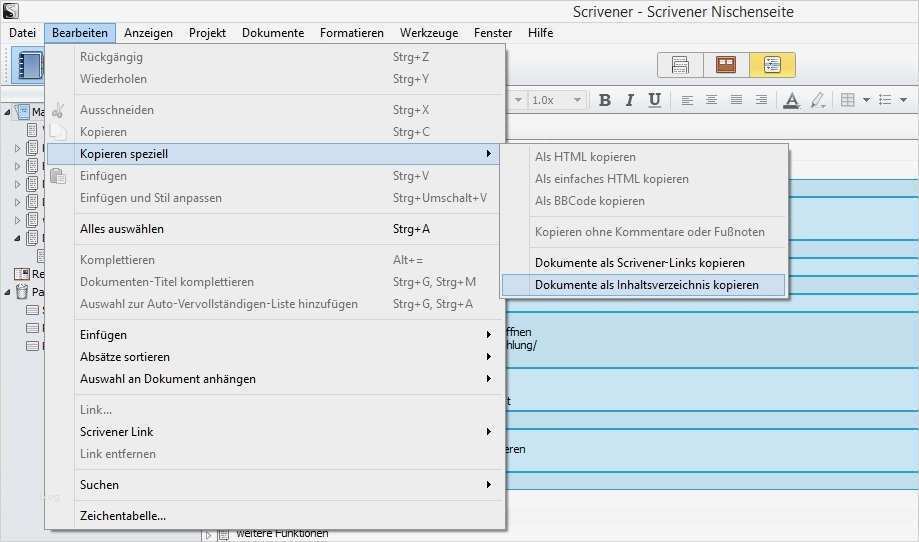Image resolution: width=919 pixels, height=542 pixels.
Task: Switch to Outliner view
Action: [772, 65]
